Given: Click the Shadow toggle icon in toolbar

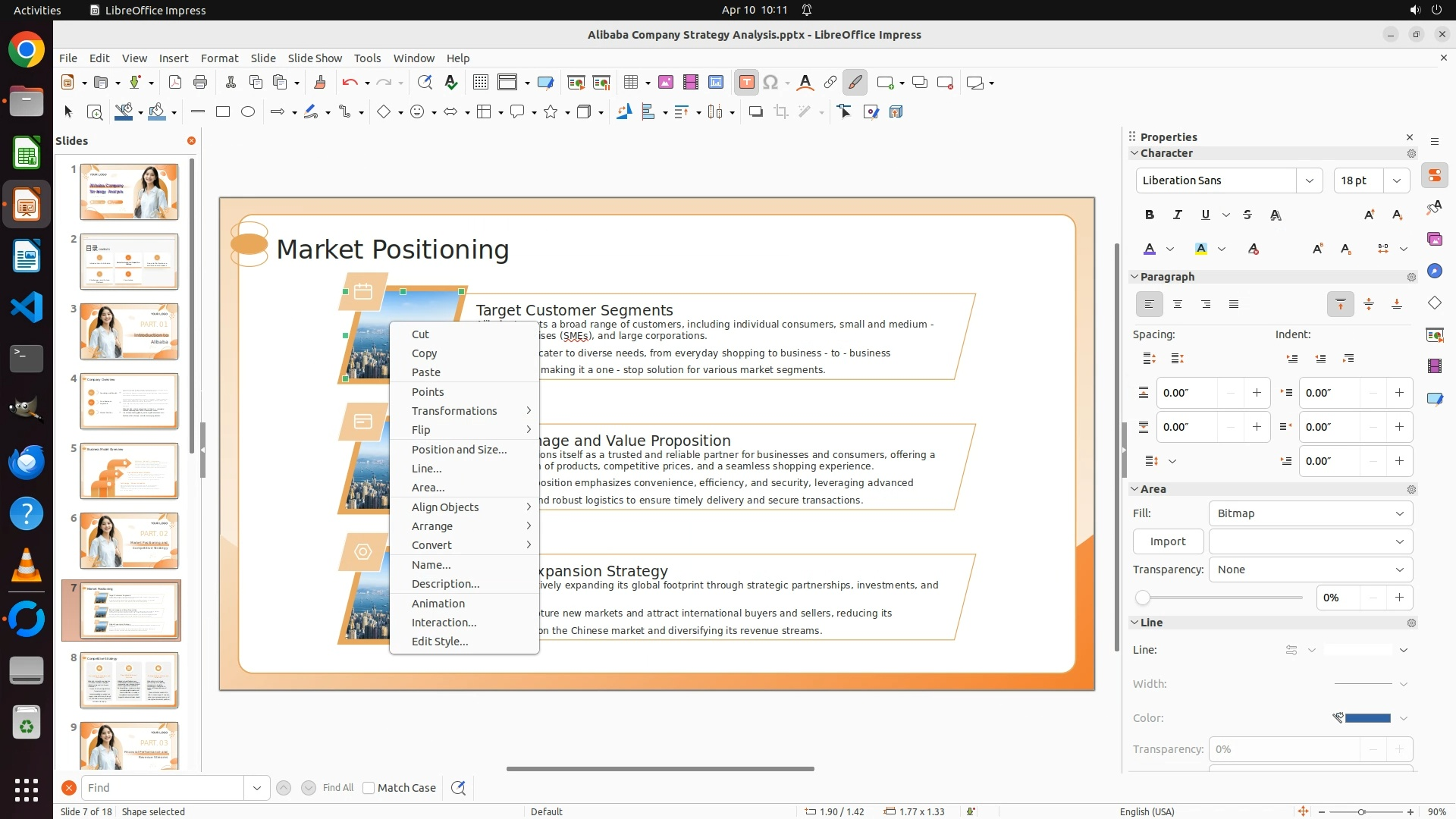Looking at the screenshot, I should click(755, 112).
